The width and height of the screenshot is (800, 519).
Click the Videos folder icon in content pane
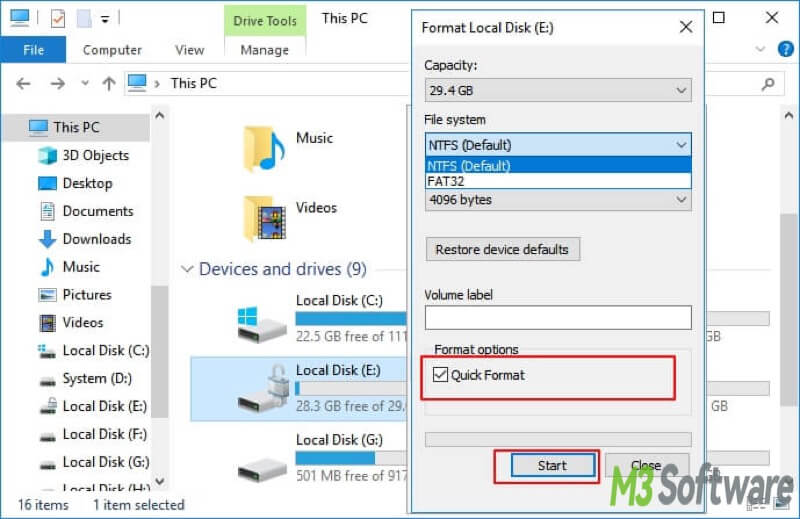(264, 218)
